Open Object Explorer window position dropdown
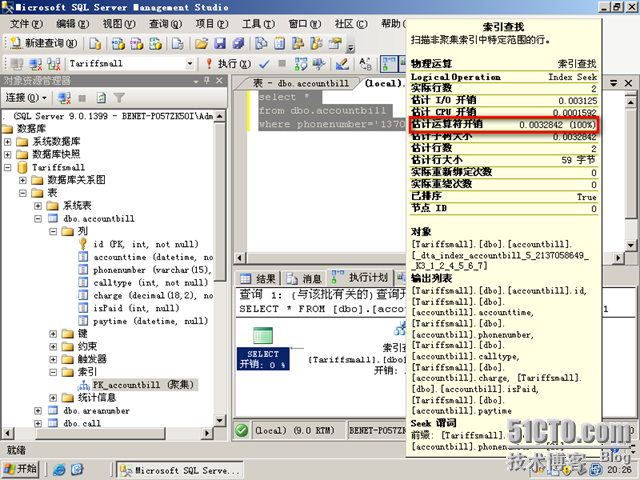The width and height of the screenshot is (640, 480). [196, 81]
